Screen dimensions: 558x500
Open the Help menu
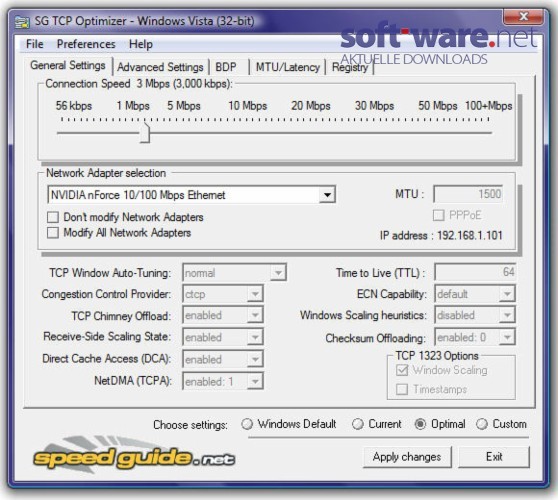141,44
